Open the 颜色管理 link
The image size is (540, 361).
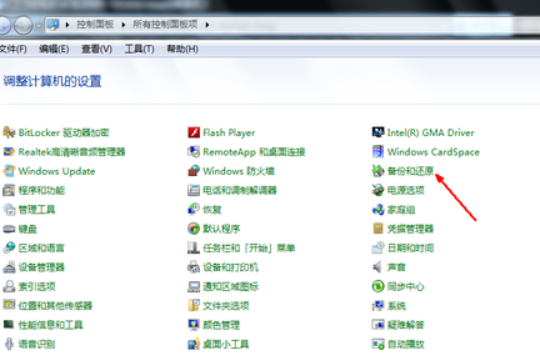[x=221, y=325]
